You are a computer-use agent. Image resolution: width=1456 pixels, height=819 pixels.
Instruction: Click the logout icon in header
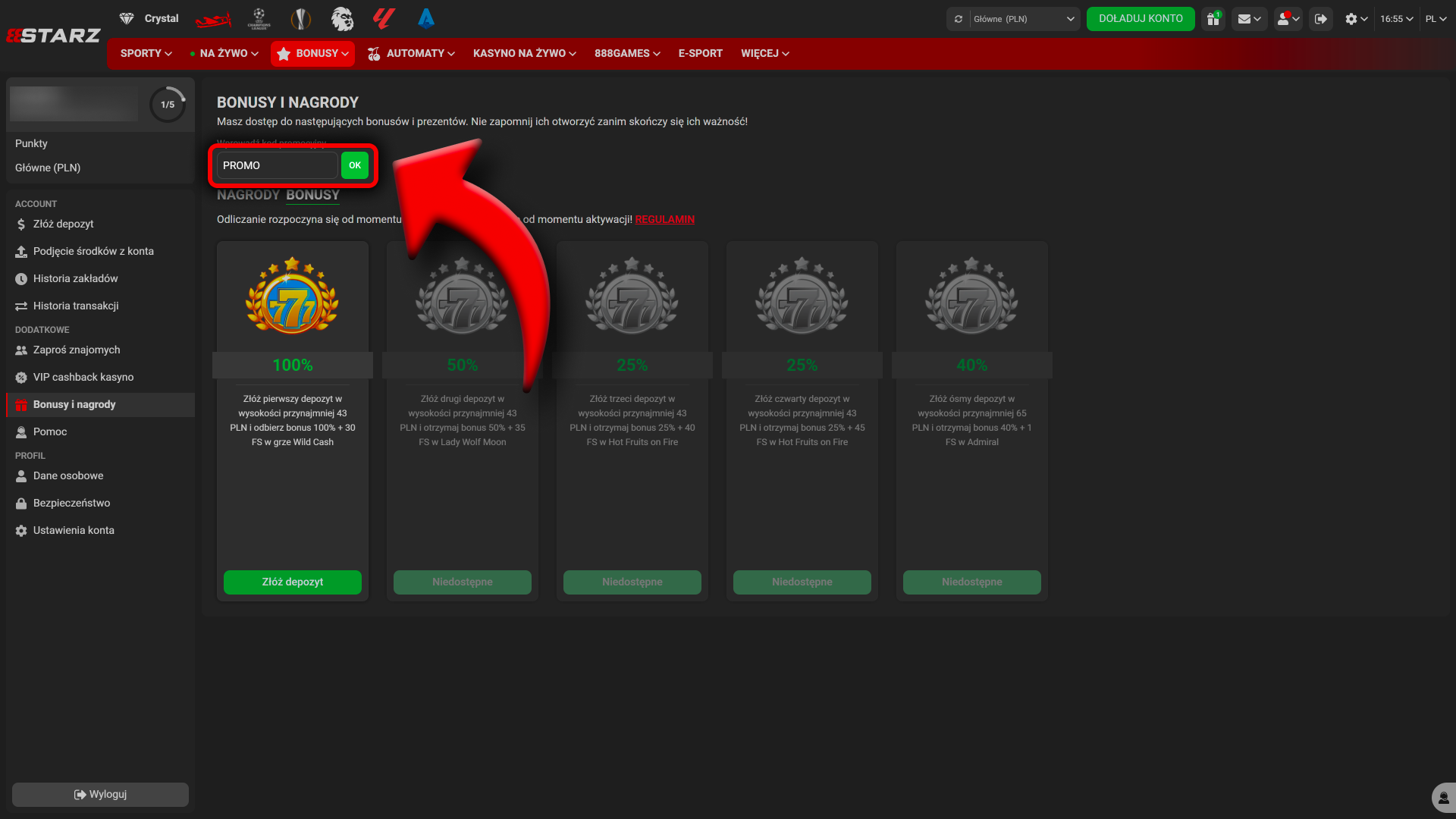(x=1321, y=19)
